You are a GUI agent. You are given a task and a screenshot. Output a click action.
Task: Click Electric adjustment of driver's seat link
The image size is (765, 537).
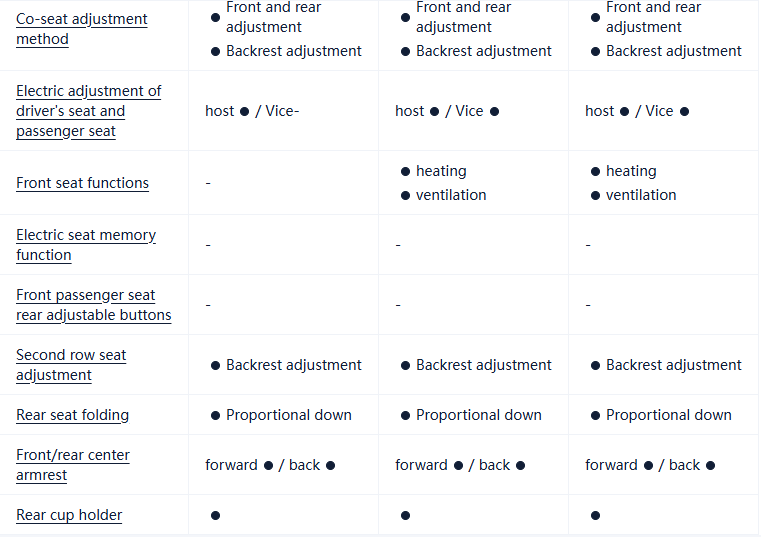(x=88, y=111)
